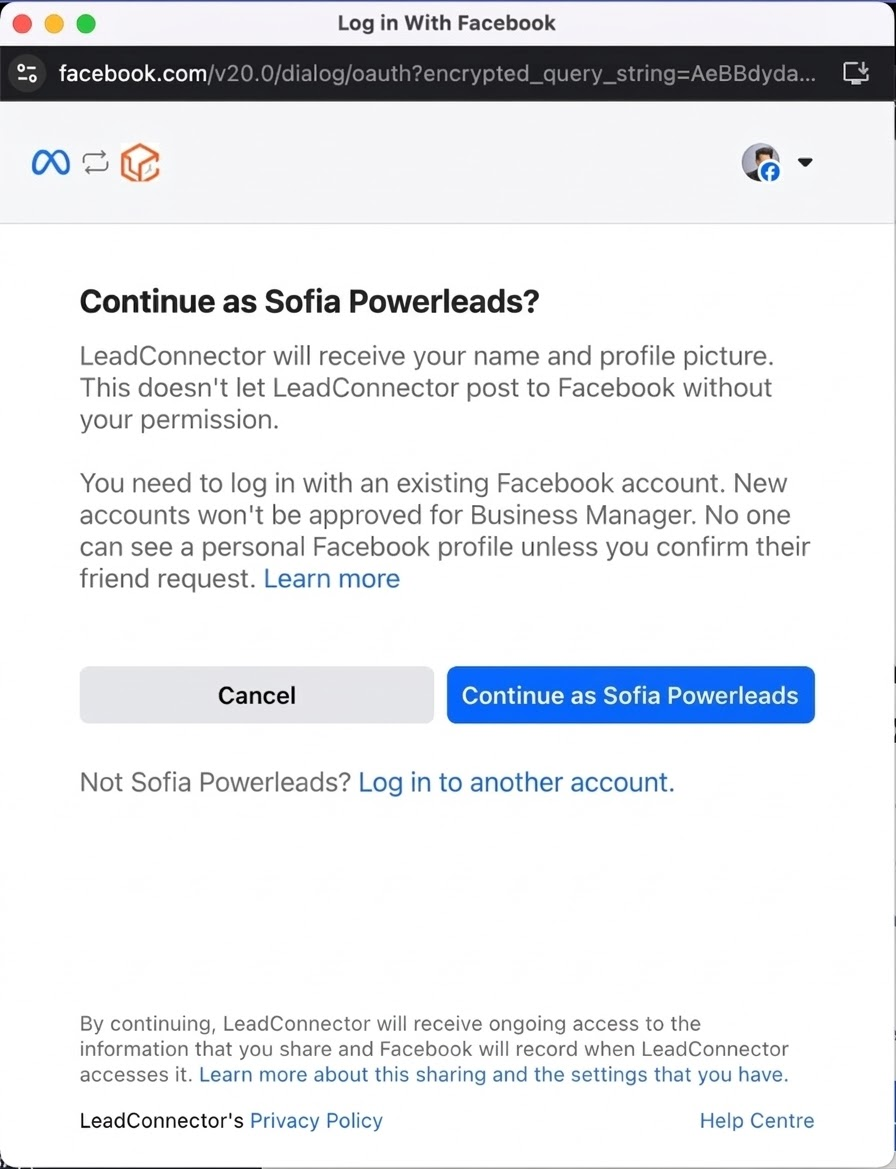Open the Learn more link
The image size is (896, 1169).
coord(331,579)
